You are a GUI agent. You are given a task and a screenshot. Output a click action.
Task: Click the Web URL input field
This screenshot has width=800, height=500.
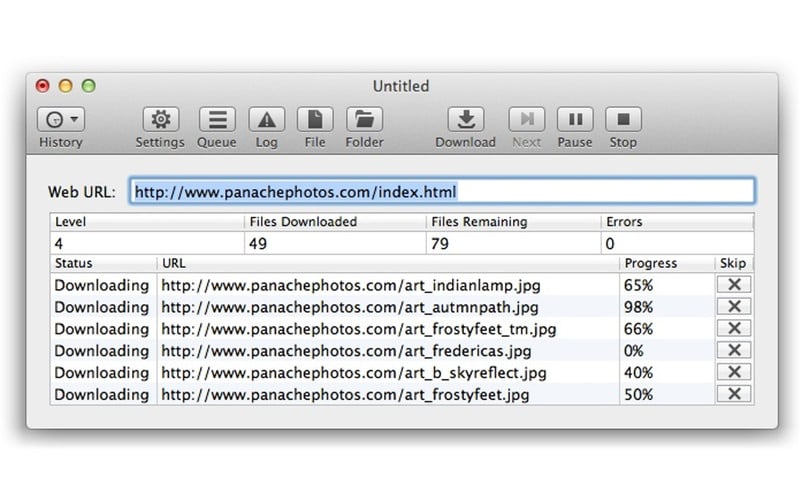442,191
